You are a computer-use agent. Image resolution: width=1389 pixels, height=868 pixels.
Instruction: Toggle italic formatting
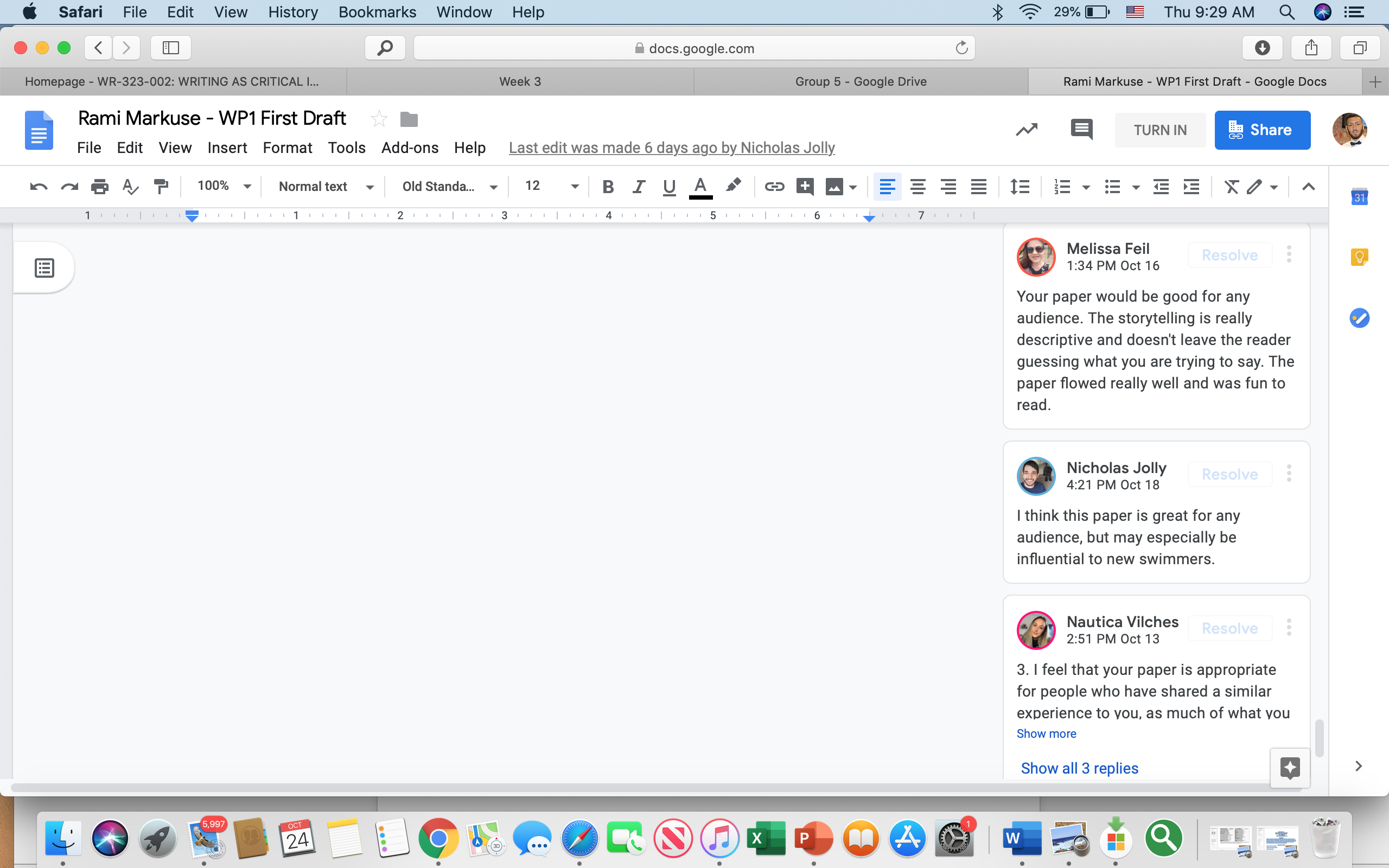coord(638,187)
